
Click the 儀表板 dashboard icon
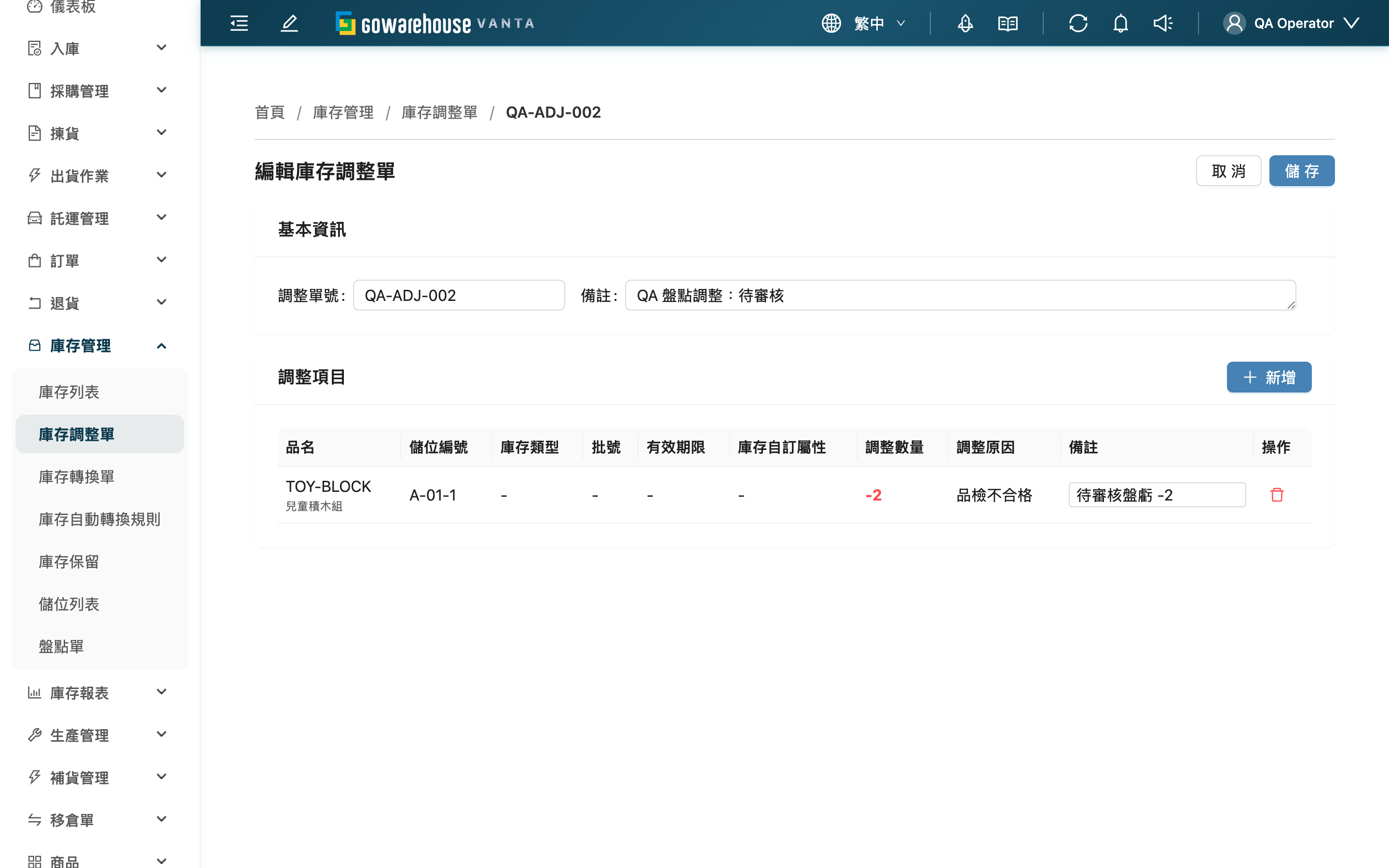(x=34, y=6)
